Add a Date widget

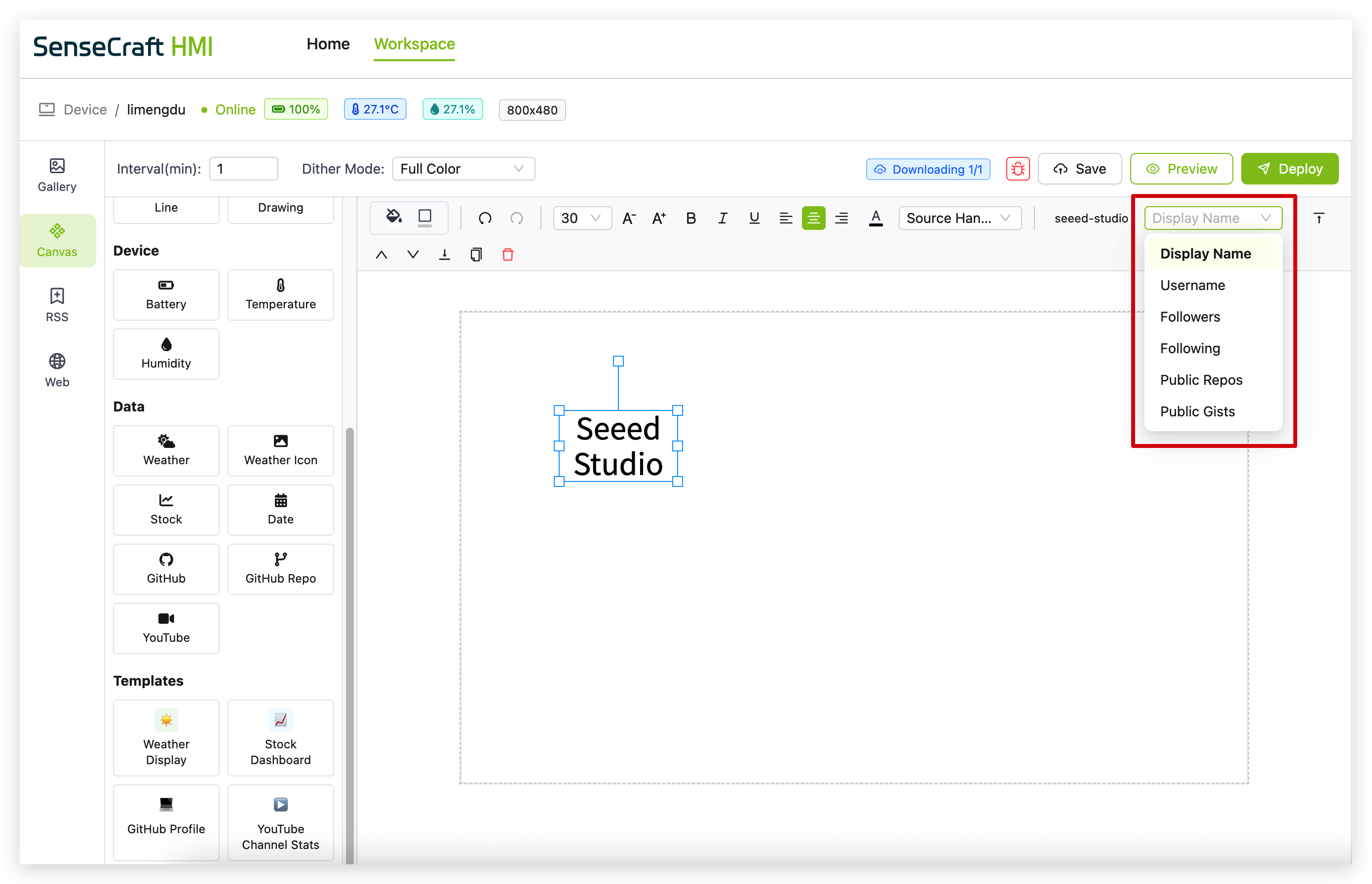[x=280, y=510]
